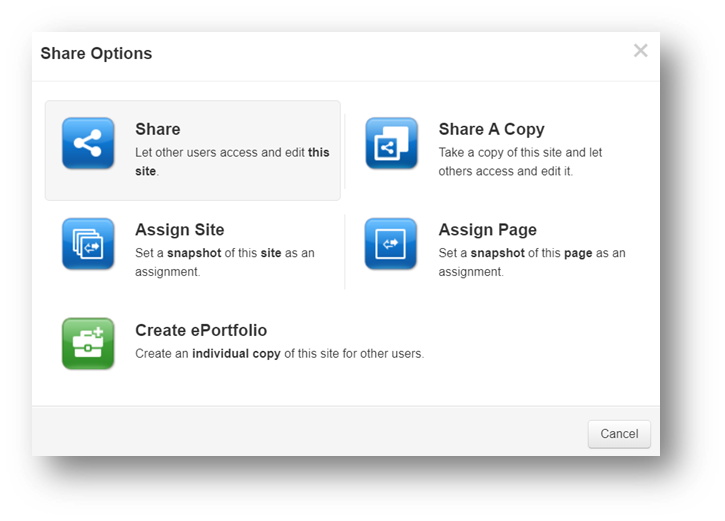The image size is (725, 521).
Task: Click the Share Options dialog title
Action: 96,54
